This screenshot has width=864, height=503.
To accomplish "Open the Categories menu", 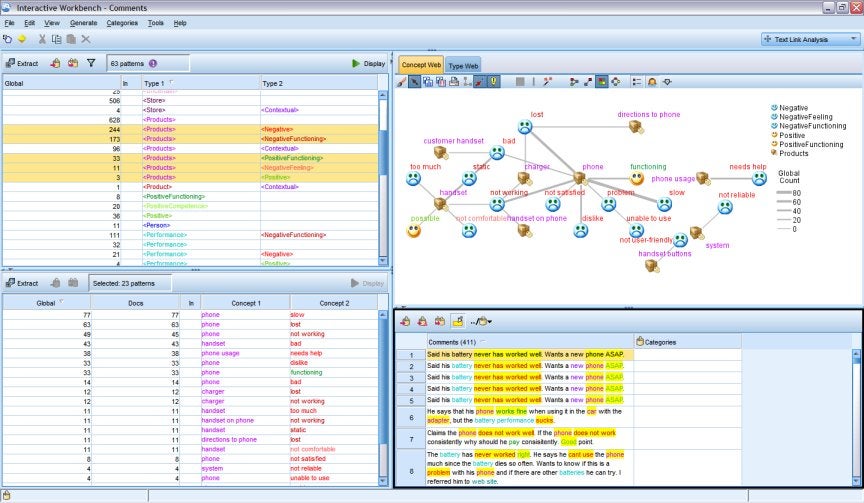I will [x=122, y=22].
